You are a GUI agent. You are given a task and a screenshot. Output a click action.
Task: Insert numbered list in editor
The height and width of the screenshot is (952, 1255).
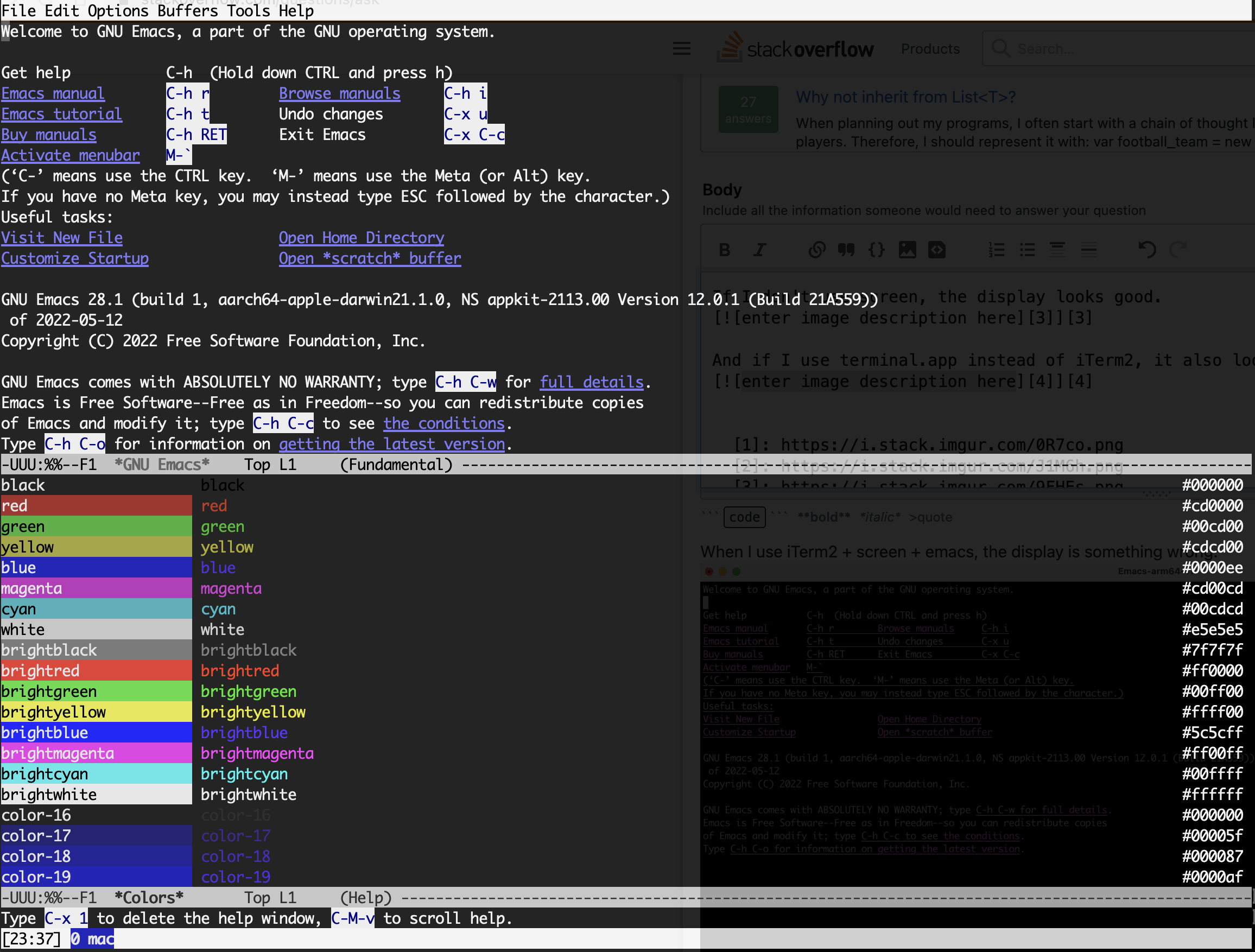coord(996,250)
